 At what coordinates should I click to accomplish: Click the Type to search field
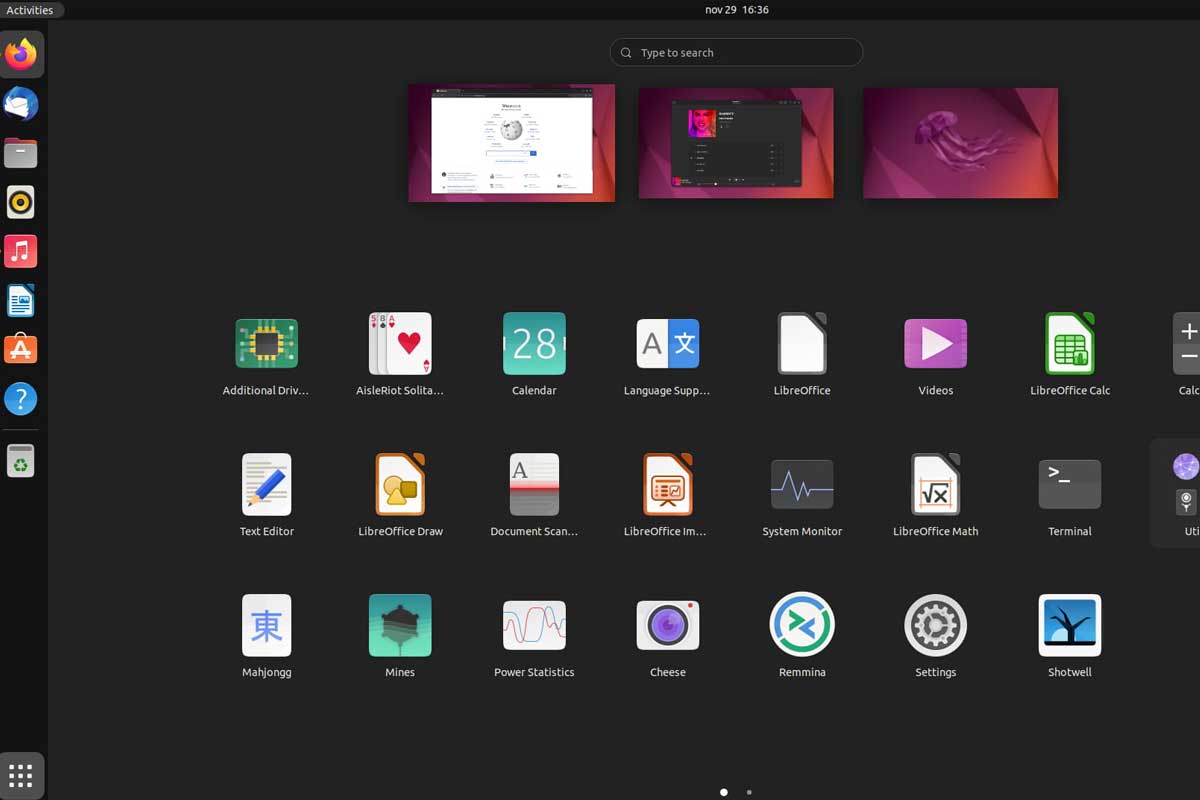[x=736, y=52]
